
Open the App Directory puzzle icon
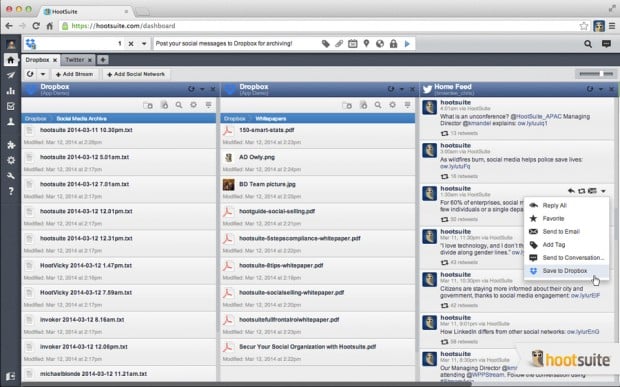[x=11, y=145]
